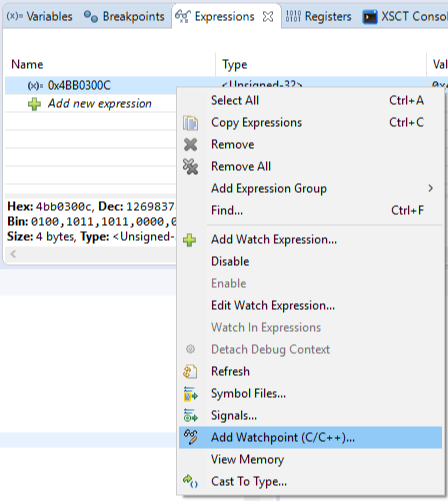Open Add Expression Group submenu
Screen dimensions: 448x501
coord(310,188)
